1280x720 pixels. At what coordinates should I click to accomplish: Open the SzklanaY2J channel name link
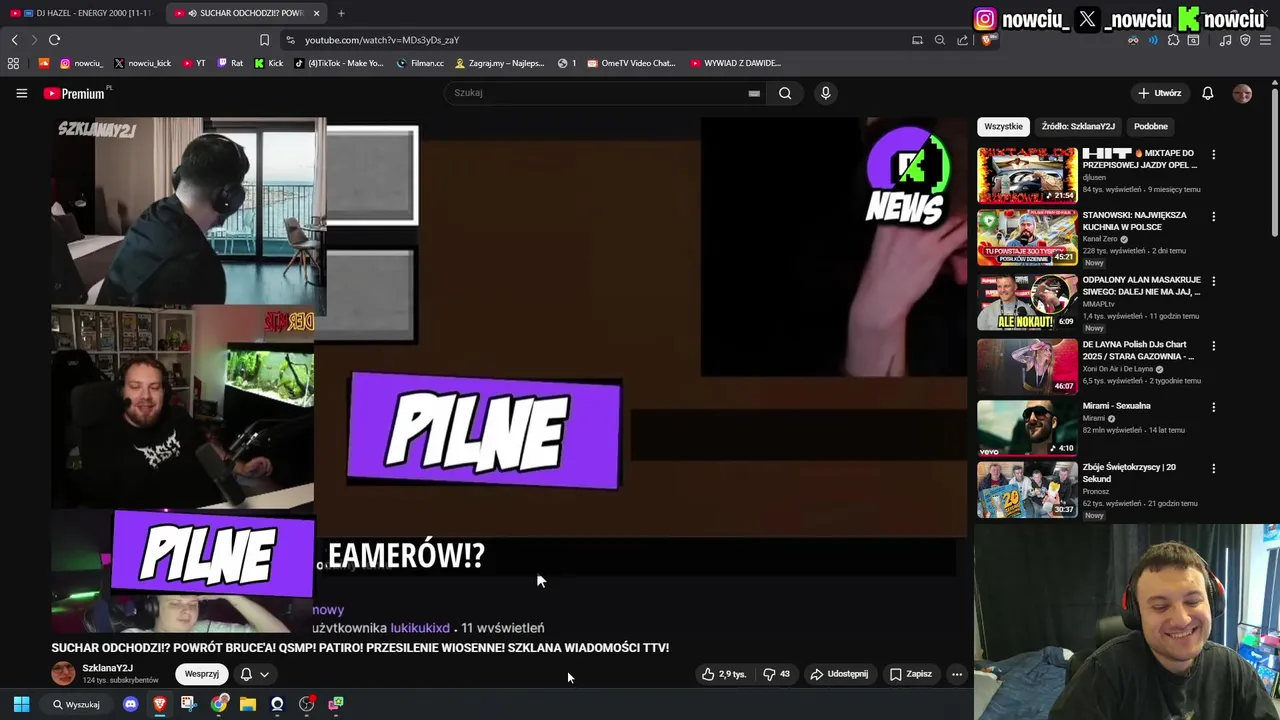point(108,668)
